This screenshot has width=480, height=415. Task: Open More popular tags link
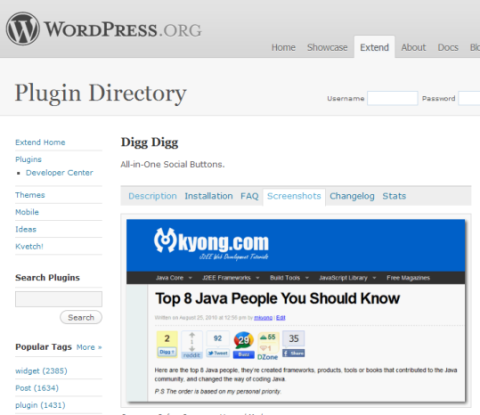(x=89, y=347)
